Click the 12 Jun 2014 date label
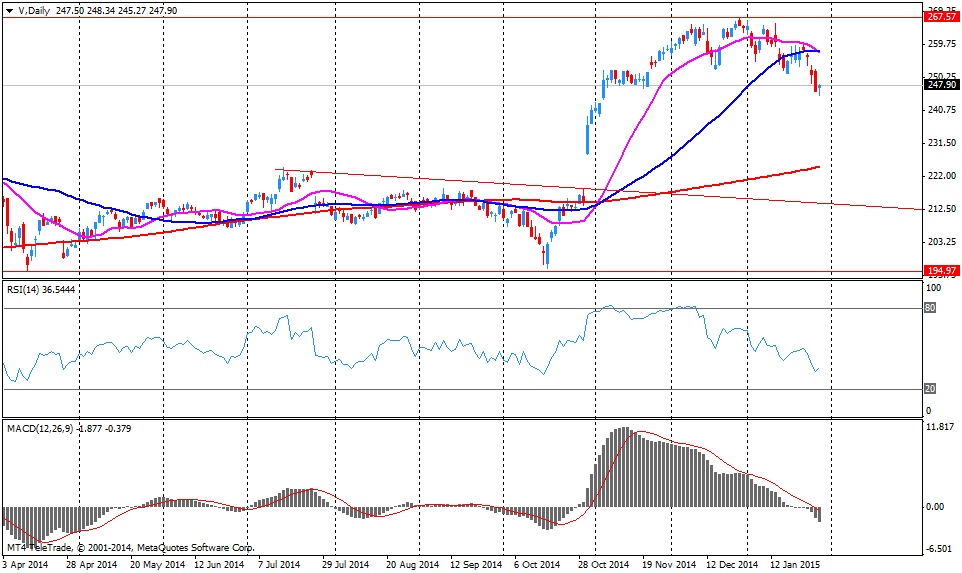The image size is (962, 573). pyautogui.click(x=219, y=564)
